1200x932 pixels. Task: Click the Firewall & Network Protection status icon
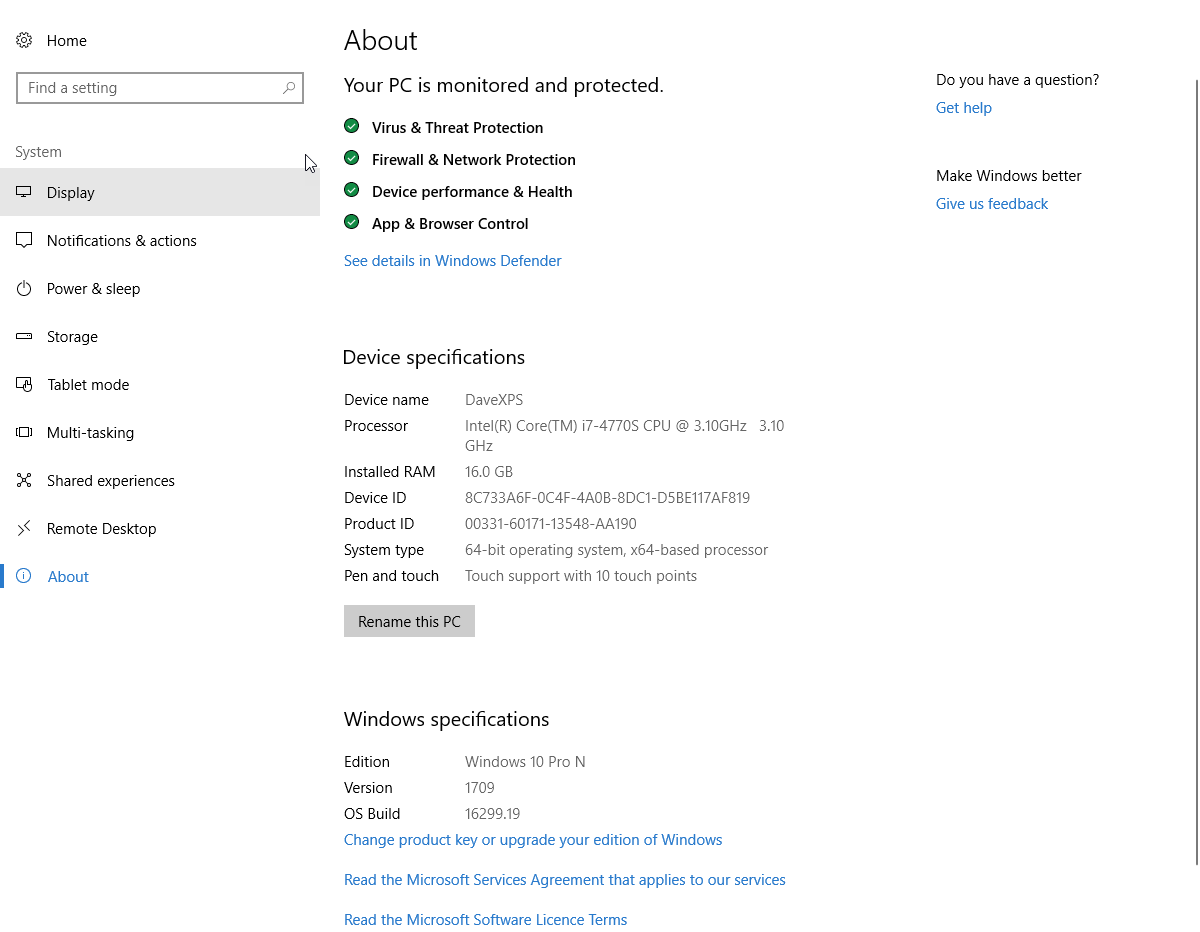(x=351, y=157)
